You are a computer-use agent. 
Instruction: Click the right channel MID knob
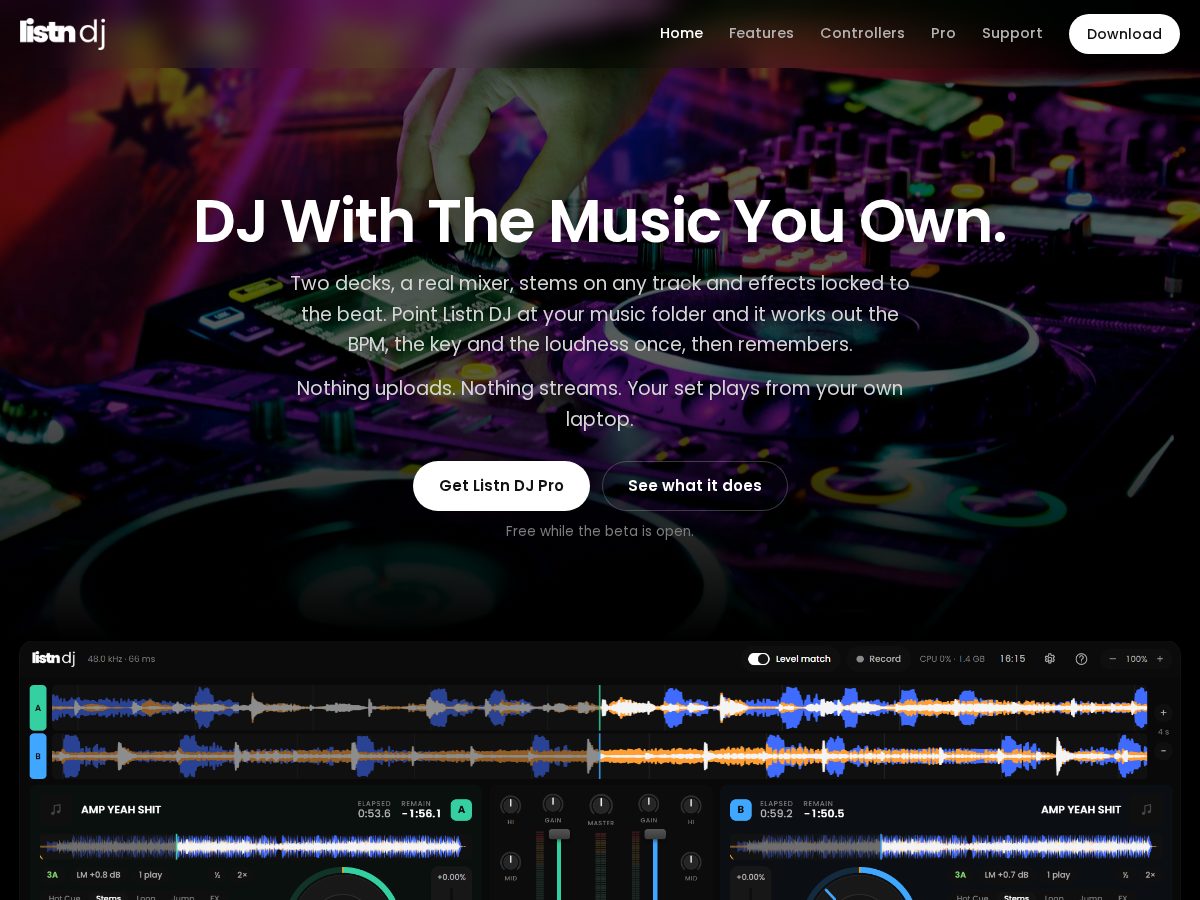point(691,861)
